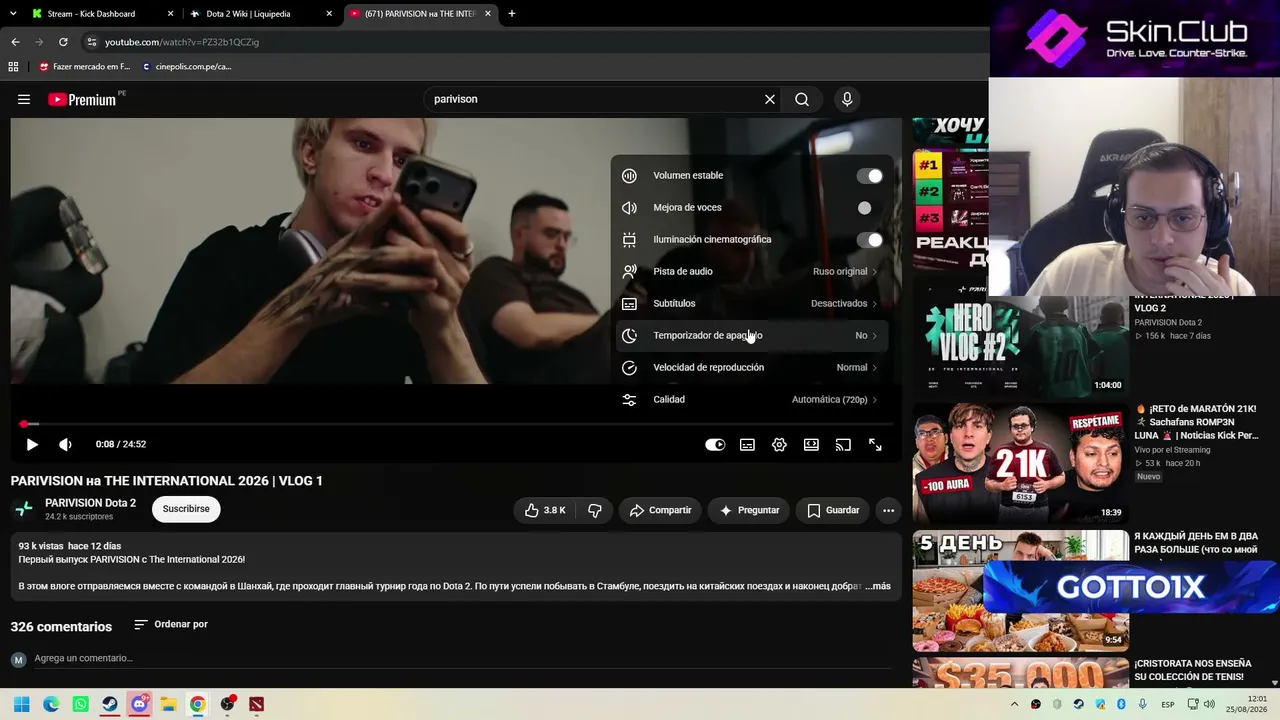Open the YouTube guide hamburger menu
Viewport: 1280px width, 720px height.
point(24,99)
